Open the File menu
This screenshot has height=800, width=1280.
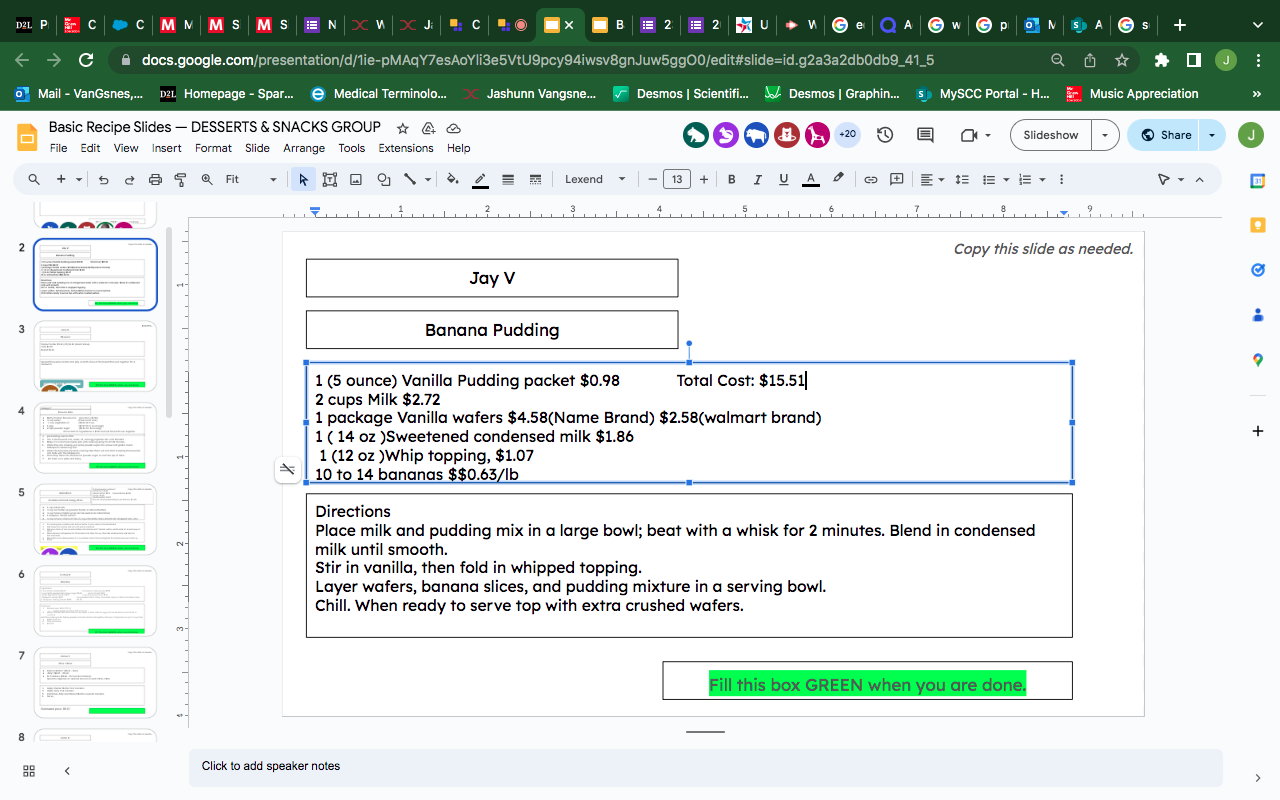point(58,148)
